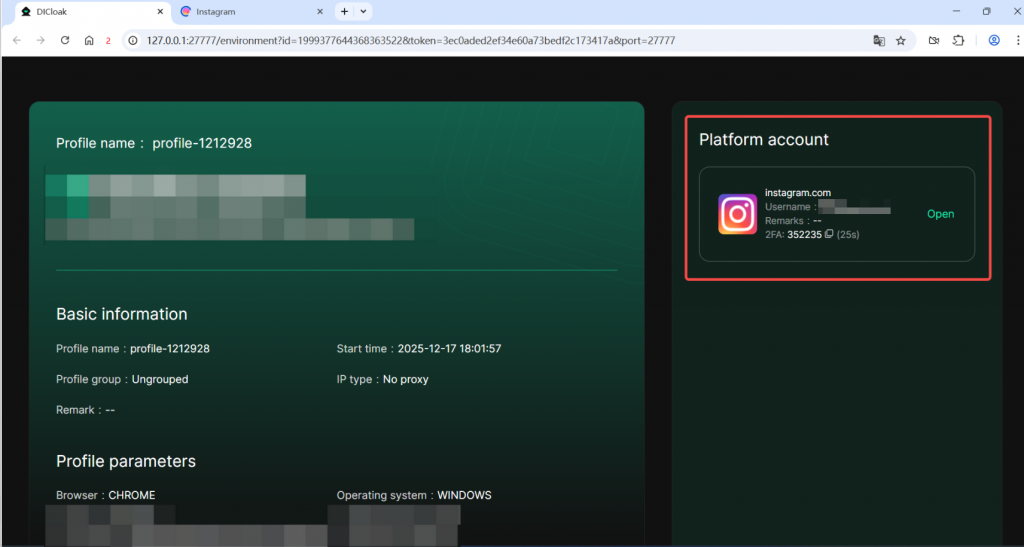
Task: Open the extensions puzzle icon
Action: point(958,41)
